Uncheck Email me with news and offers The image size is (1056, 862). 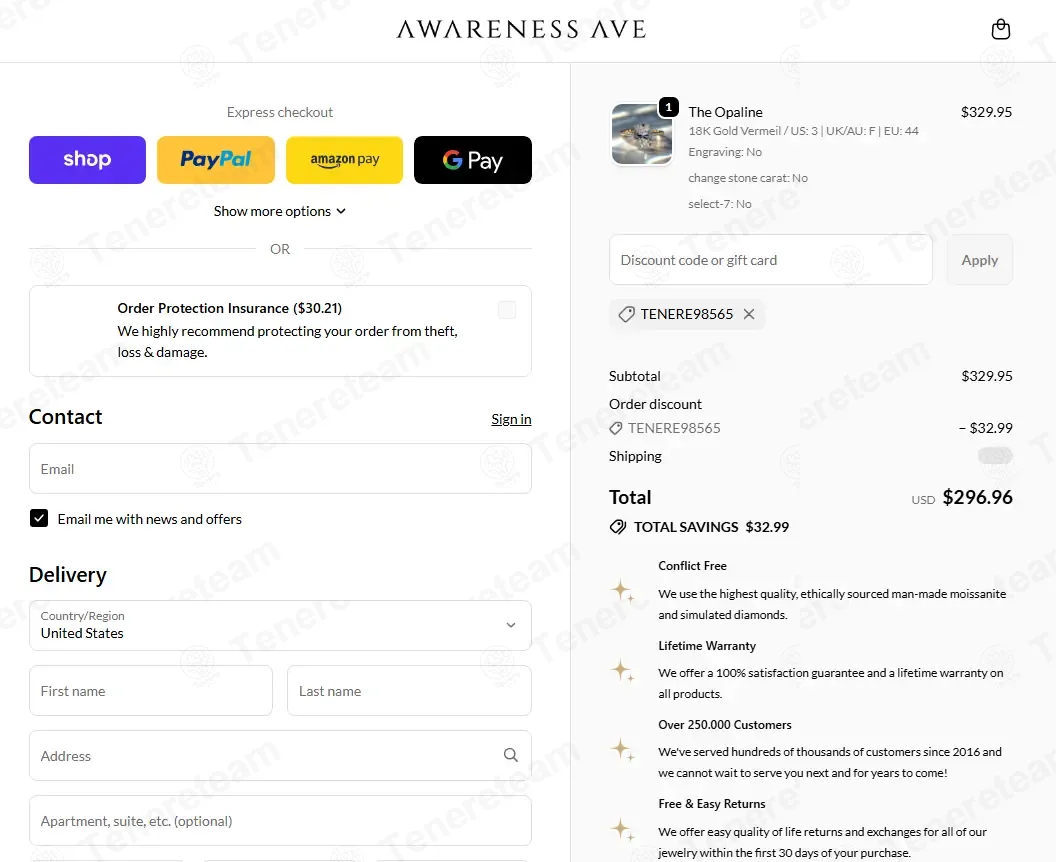39,518
